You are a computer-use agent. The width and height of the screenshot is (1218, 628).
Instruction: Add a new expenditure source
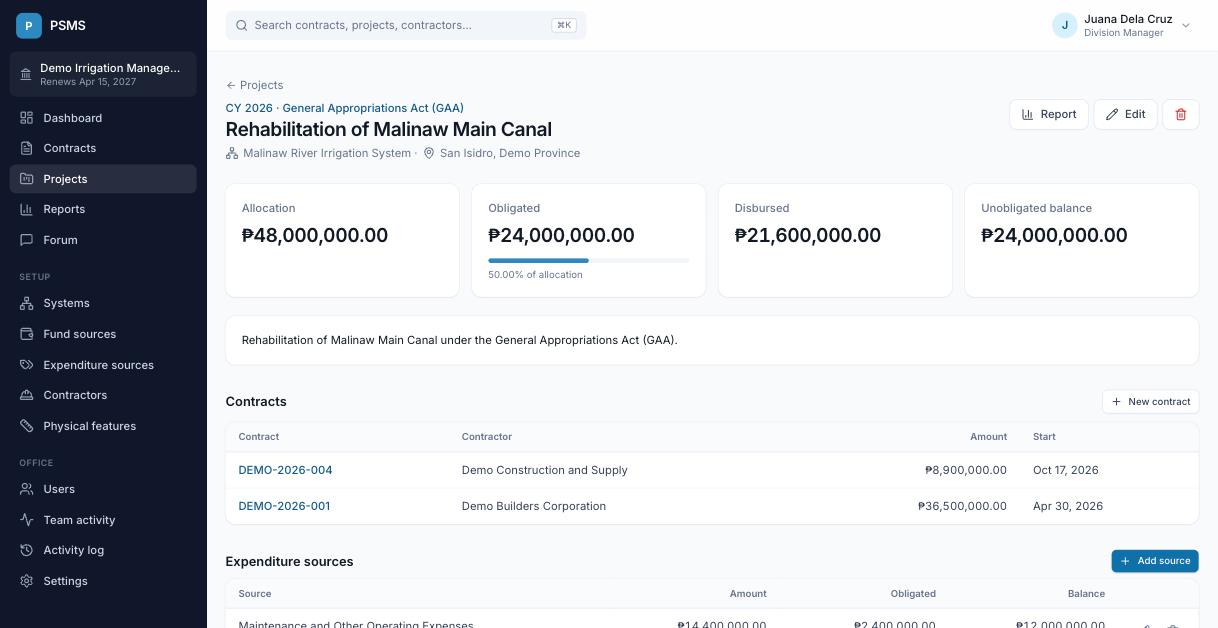point(1155,561)
